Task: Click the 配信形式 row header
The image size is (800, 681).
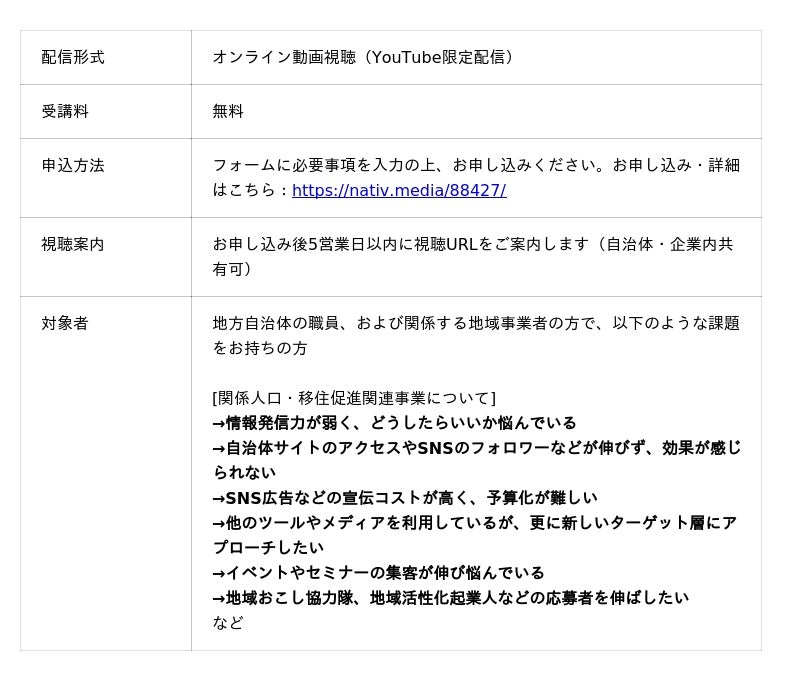Action: [72, 57]
